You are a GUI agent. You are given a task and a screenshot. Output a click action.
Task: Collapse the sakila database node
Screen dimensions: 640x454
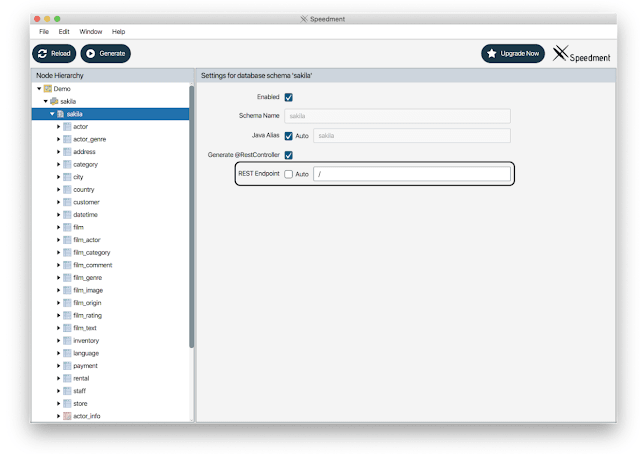46,101
